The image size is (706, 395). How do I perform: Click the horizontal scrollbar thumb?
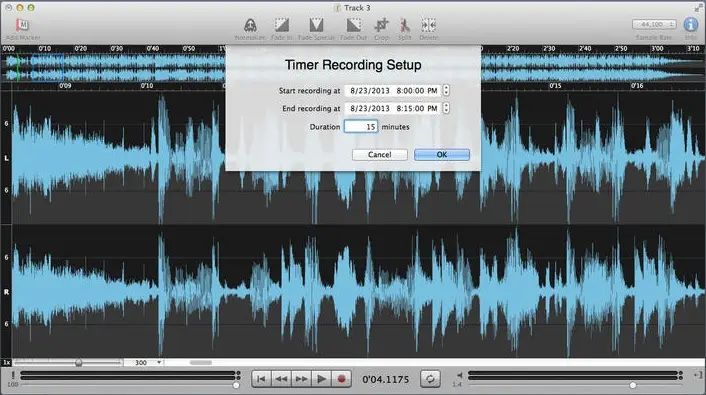pos(200,362)
